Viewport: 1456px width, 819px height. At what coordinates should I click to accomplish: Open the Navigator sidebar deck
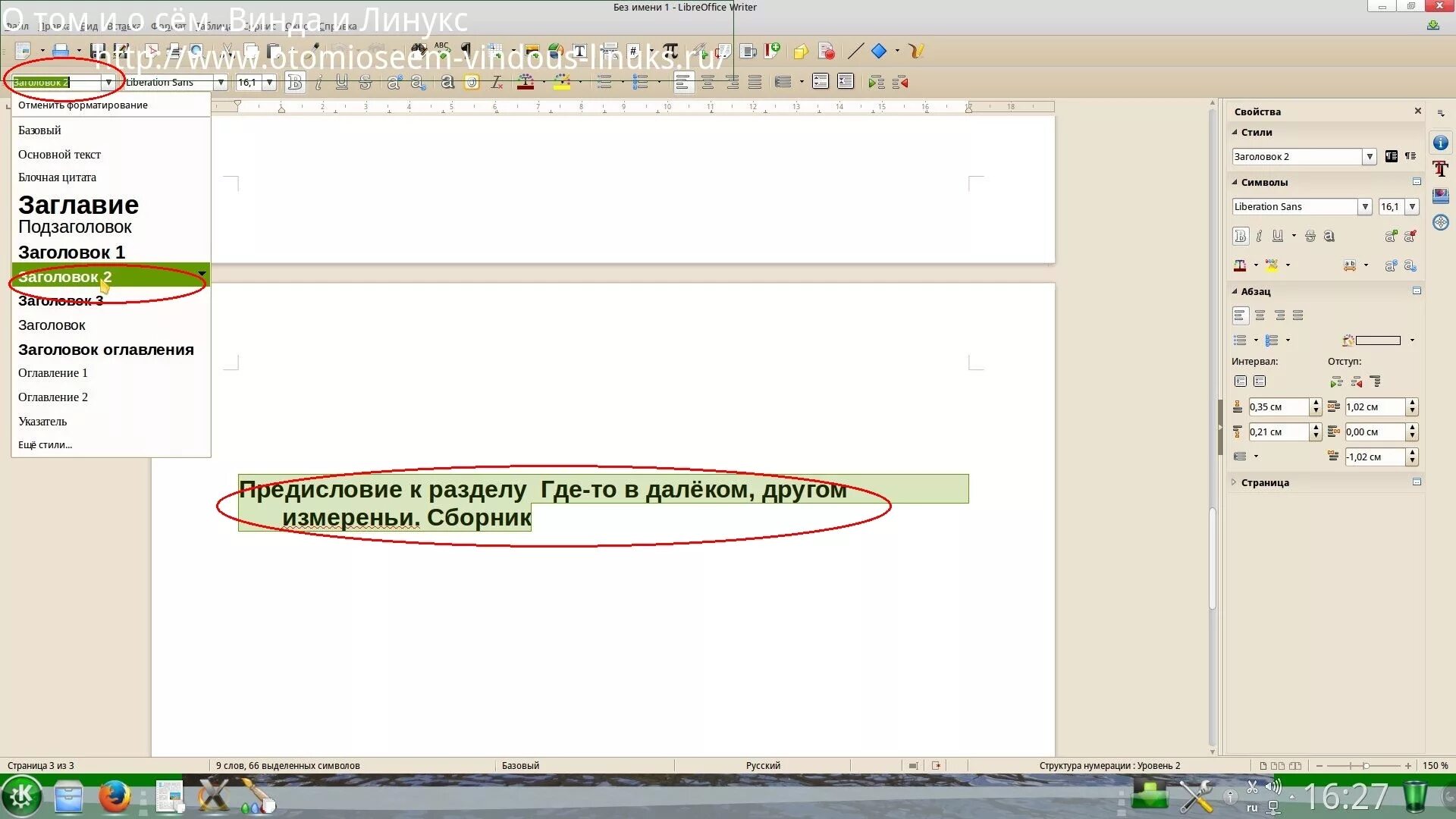(x=1440, y=222)
